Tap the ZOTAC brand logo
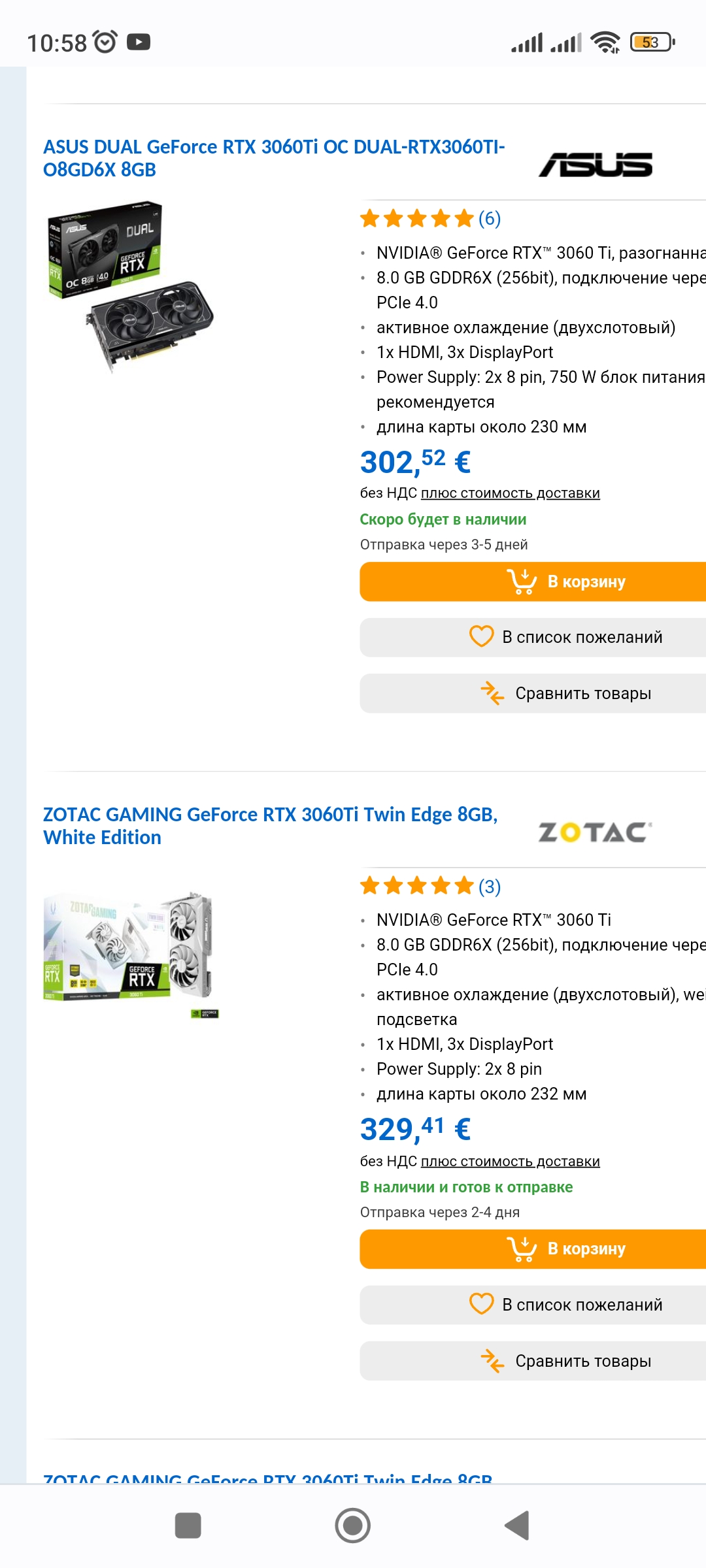The width and height of the screenshot is (706, 1568). (595, 832)
